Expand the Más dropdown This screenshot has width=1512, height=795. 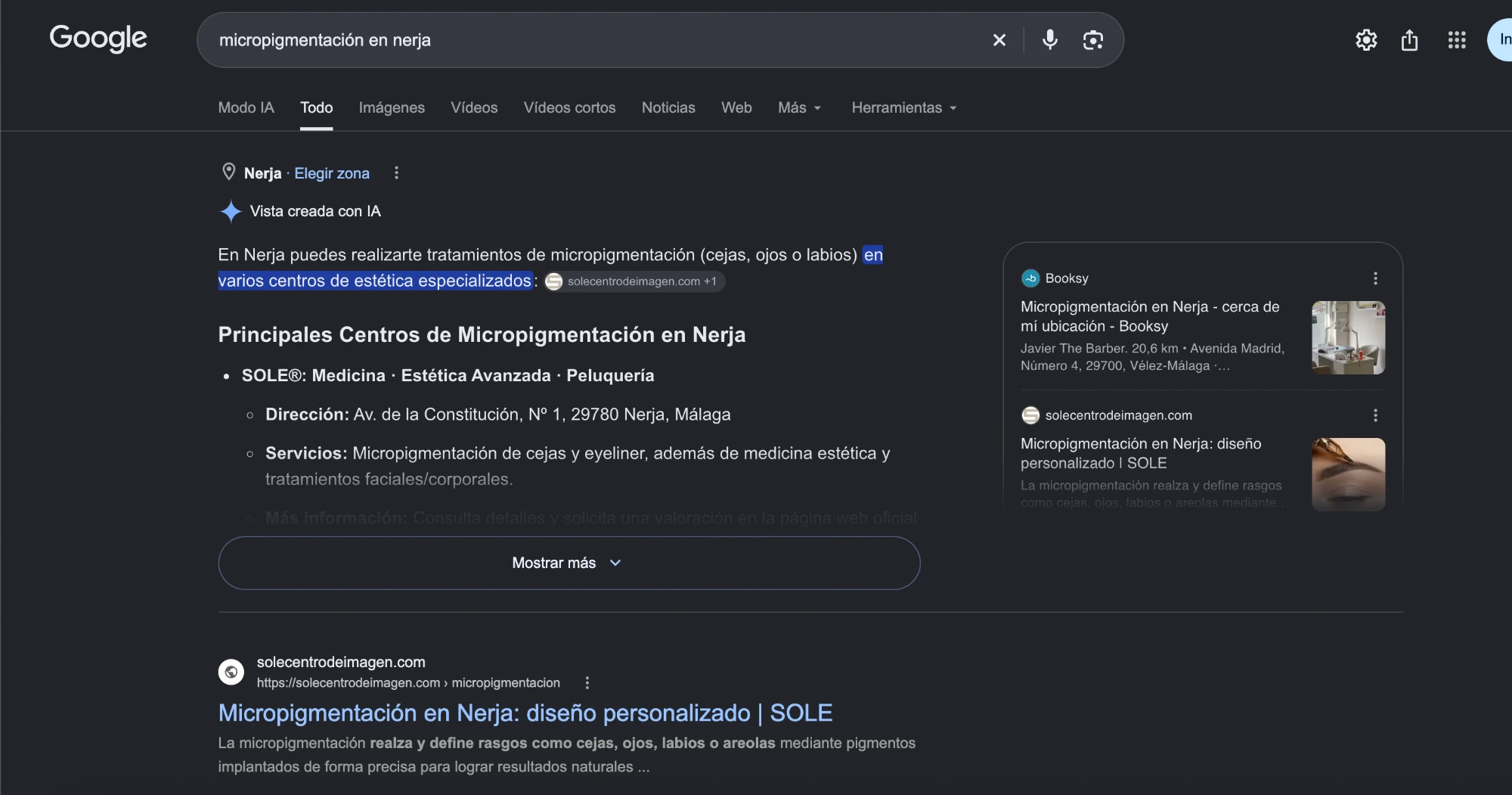tap(800, 108)
